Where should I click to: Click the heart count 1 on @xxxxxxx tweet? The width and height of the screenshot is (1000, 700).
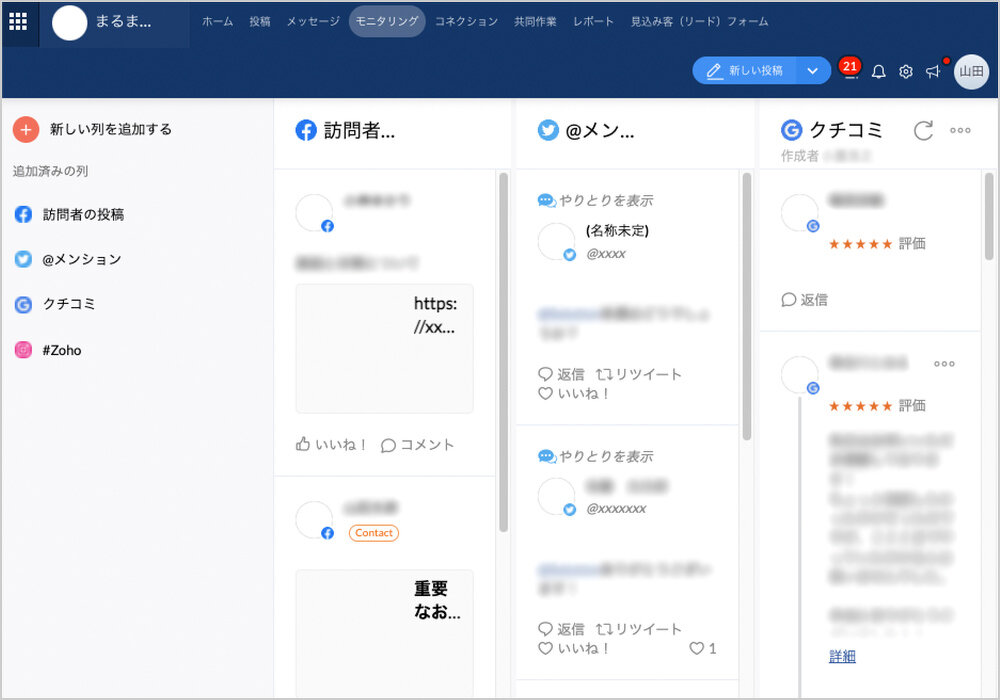(703, 648)
